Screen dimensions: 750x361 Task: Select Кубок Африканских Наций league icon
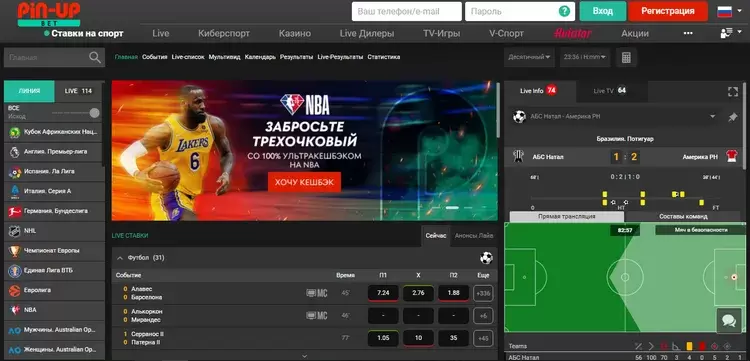click(14, 132)
